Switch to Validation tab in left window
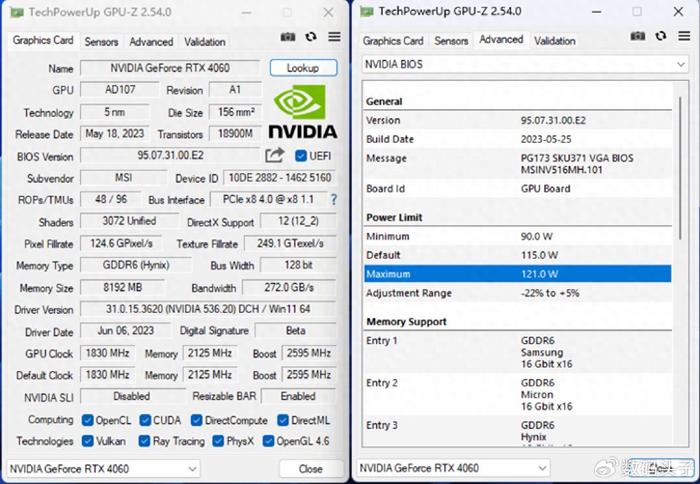700x484 pixels. coord(205,42)
